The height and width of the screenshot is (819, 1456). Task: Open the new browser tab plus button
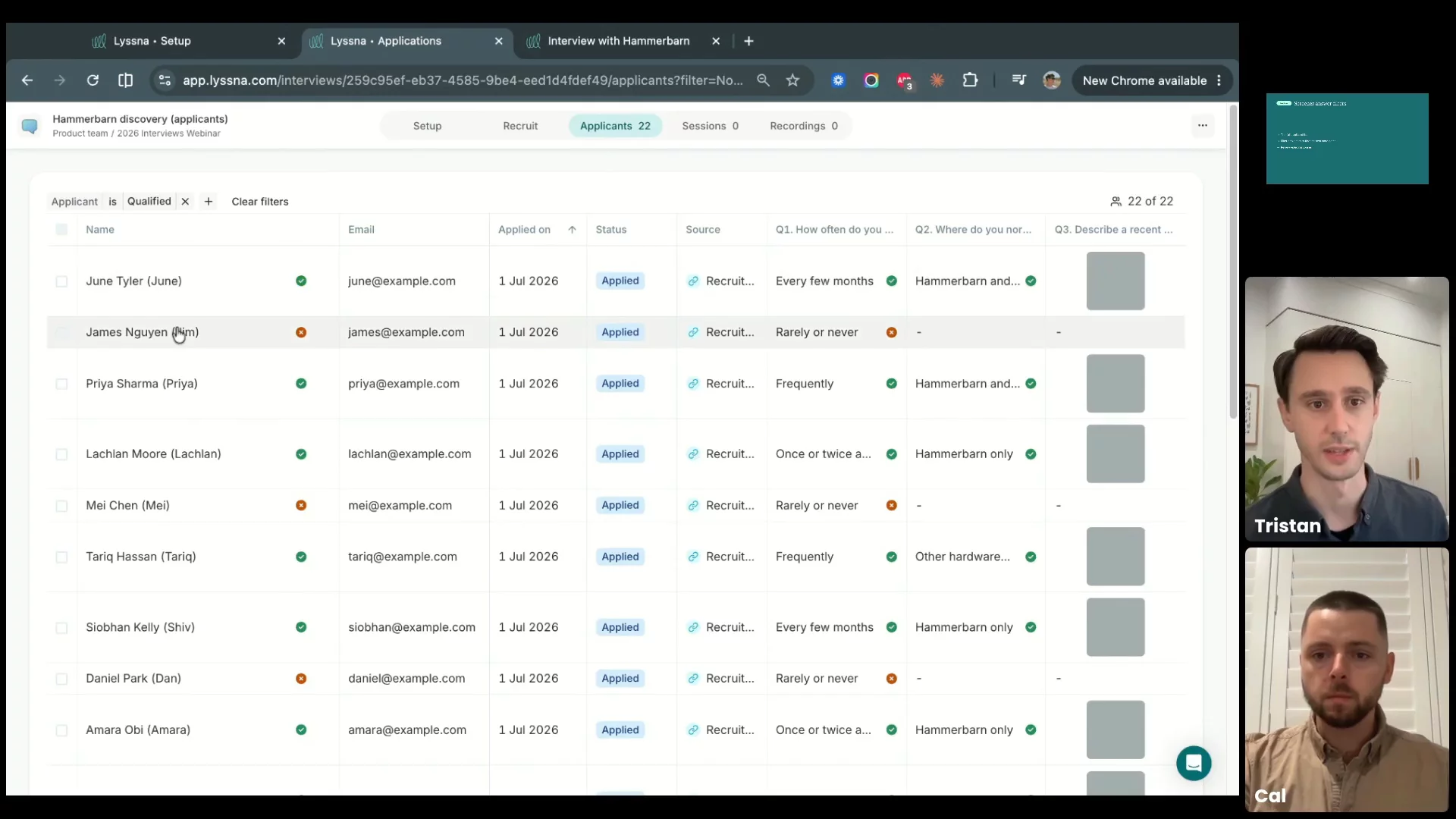(748, 41)
